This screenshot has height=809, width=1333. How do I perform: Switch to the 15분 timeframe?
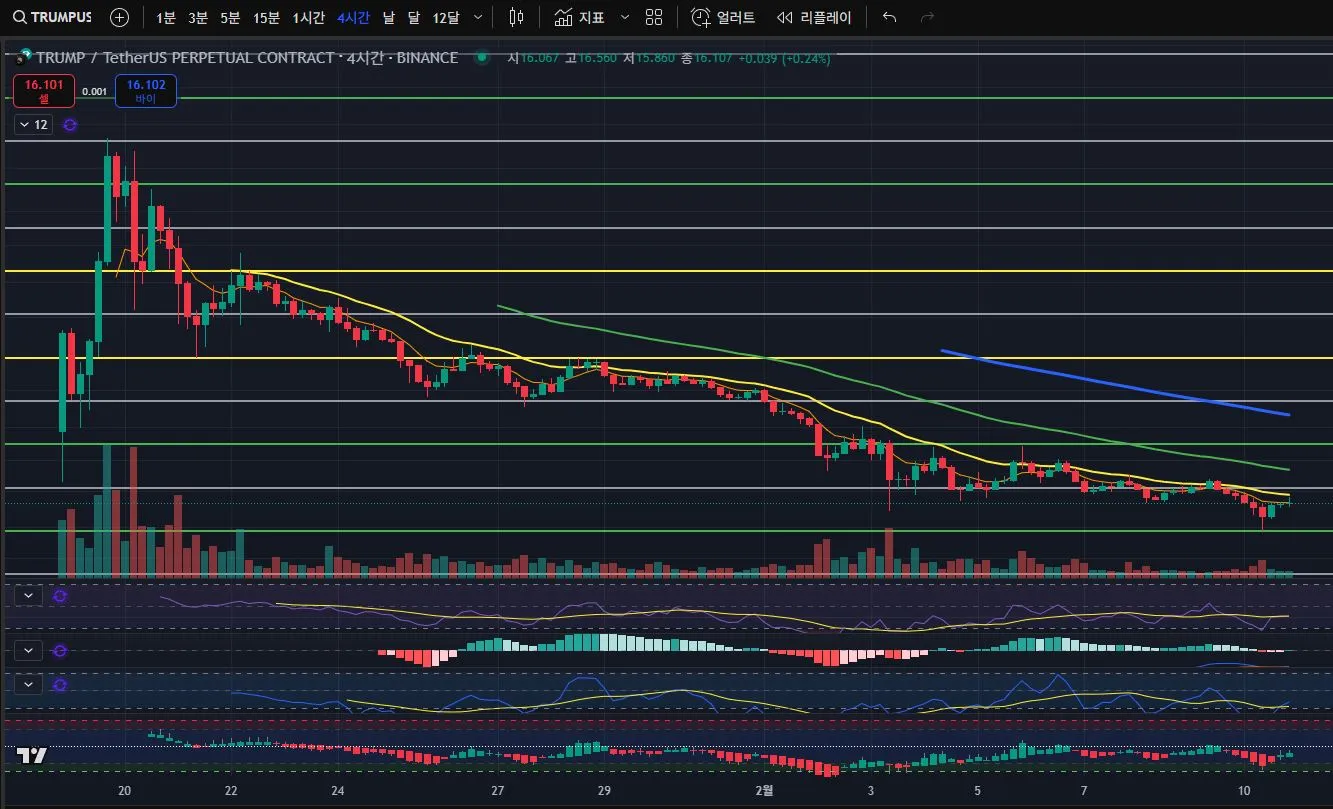(x=266, y=17)
